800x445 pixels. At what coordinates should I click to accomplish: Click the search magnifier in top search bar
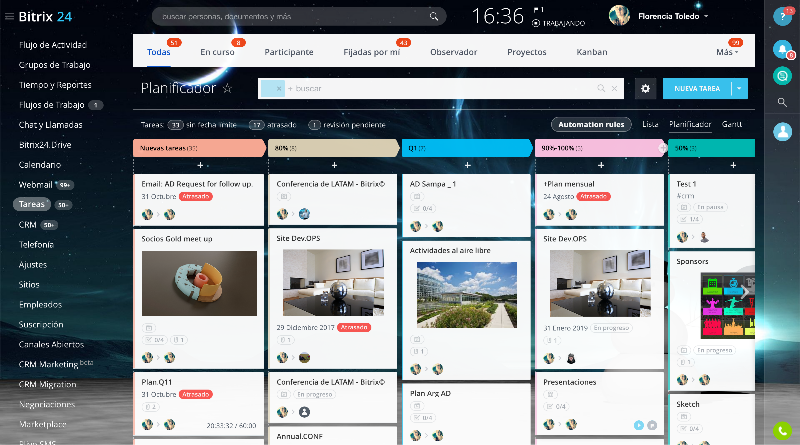click(x=434, y=16)
